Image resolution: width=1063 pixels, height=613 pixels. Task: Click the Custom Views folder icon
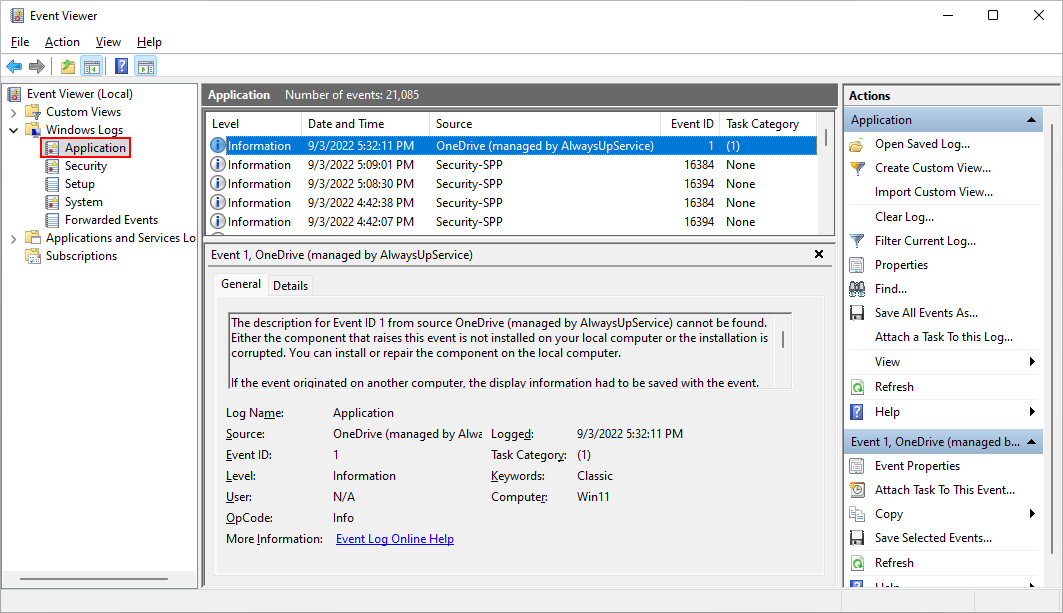pos(33,112)
